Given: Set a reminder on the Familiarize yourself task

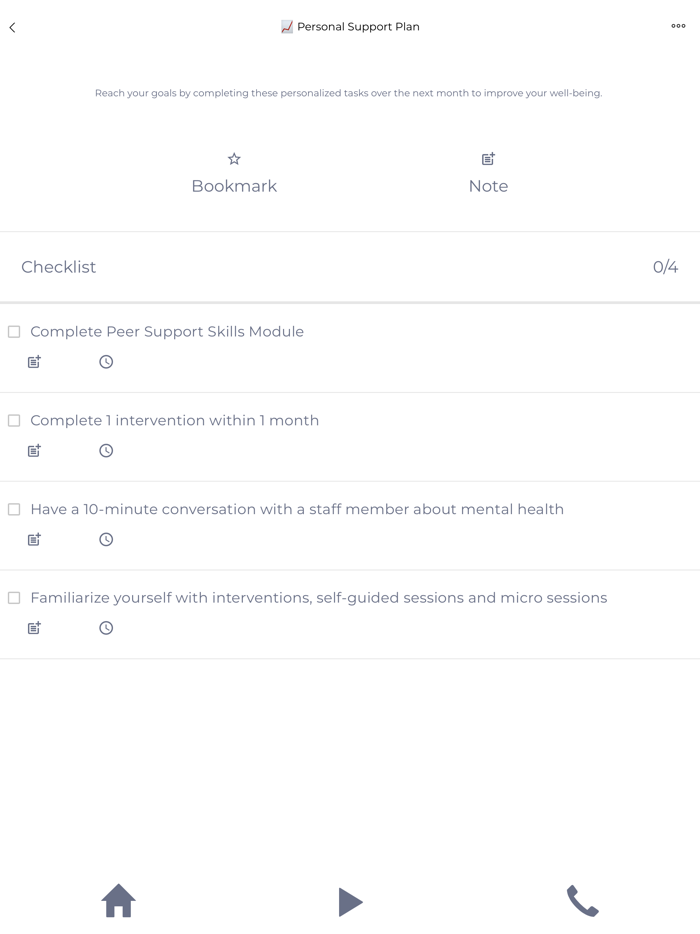Looking at the screenshot, I should point(105,628).
